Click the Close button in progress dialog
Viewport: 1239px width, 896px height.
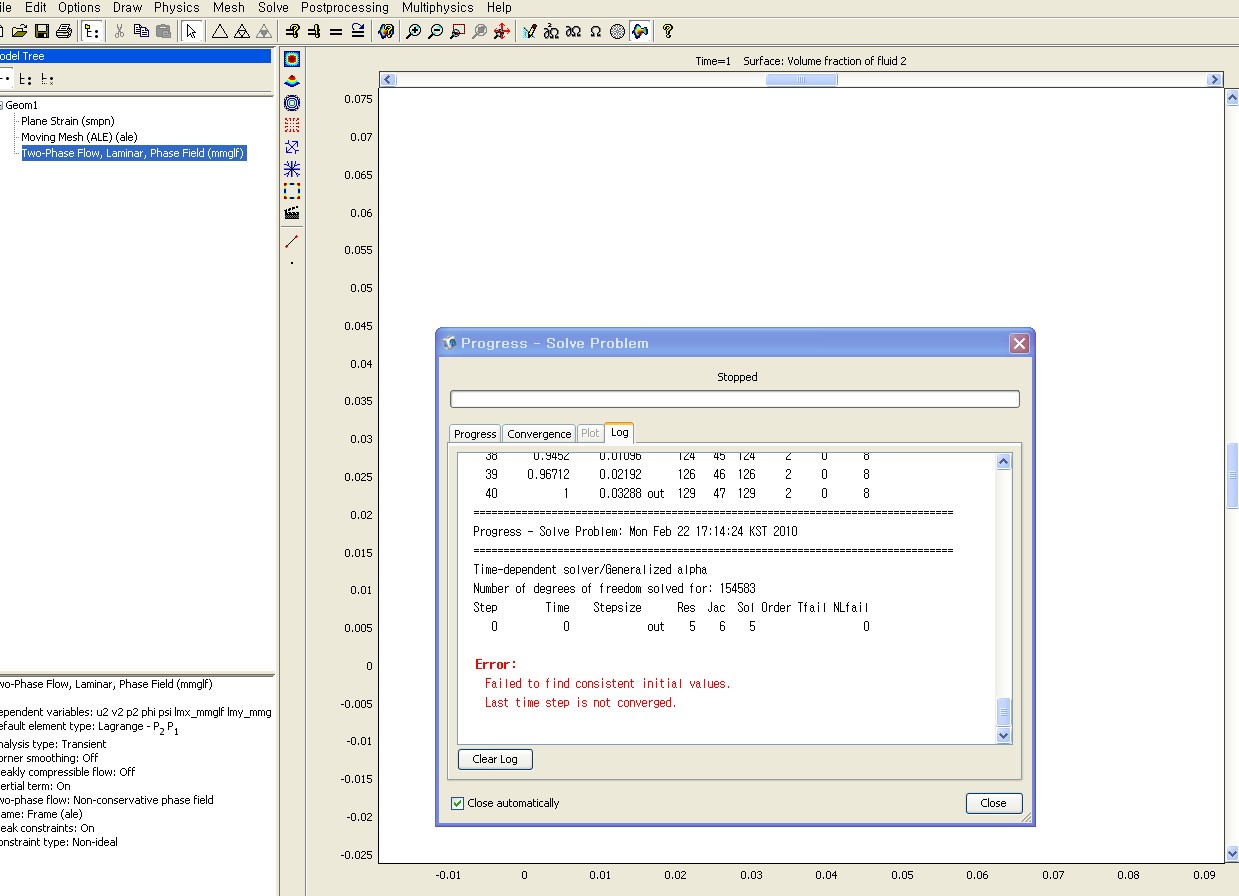pos(993,803)
